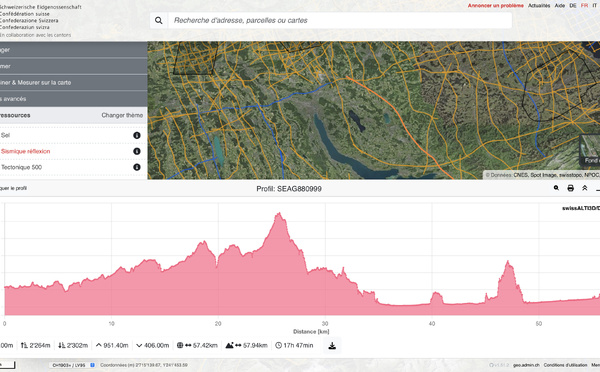The height and width of the screenshot is (372, 600).
Task: Download the profile data via the download icon
Action: point(332,346)
